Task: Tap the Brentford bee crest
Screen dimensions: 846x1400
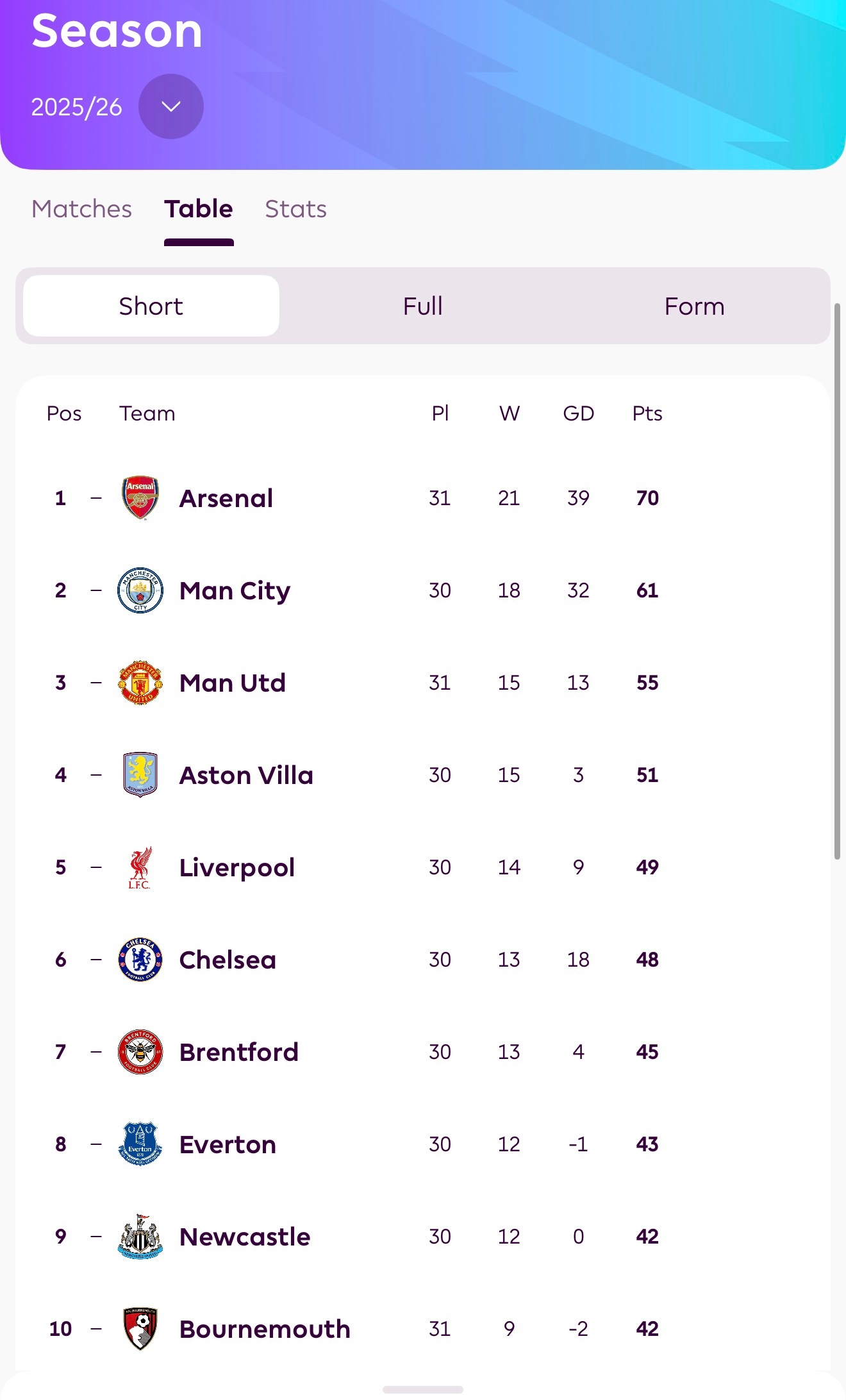Action: pos(140,1052)
